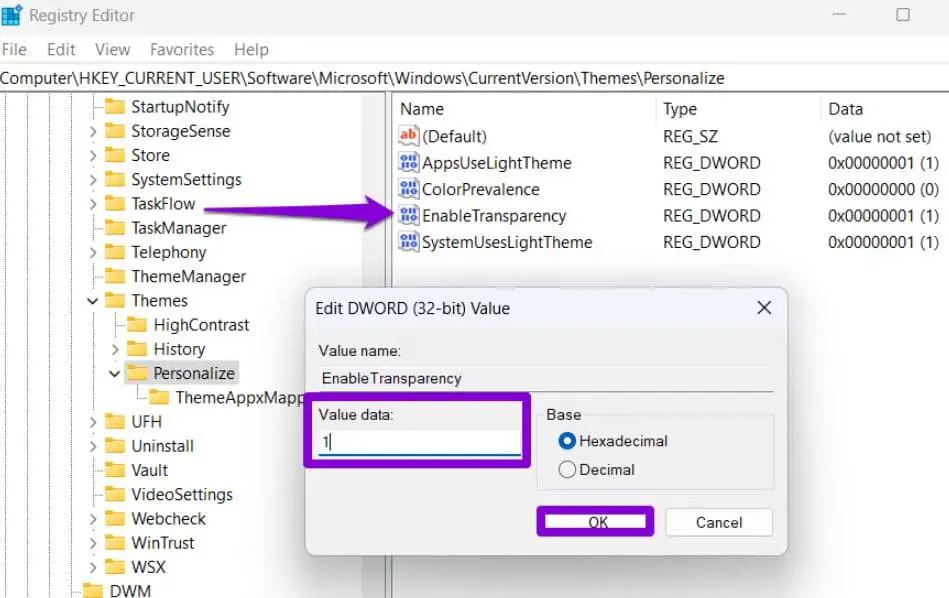Click inside the Value data field
The image size is (949, 598).
pos(419,442)
